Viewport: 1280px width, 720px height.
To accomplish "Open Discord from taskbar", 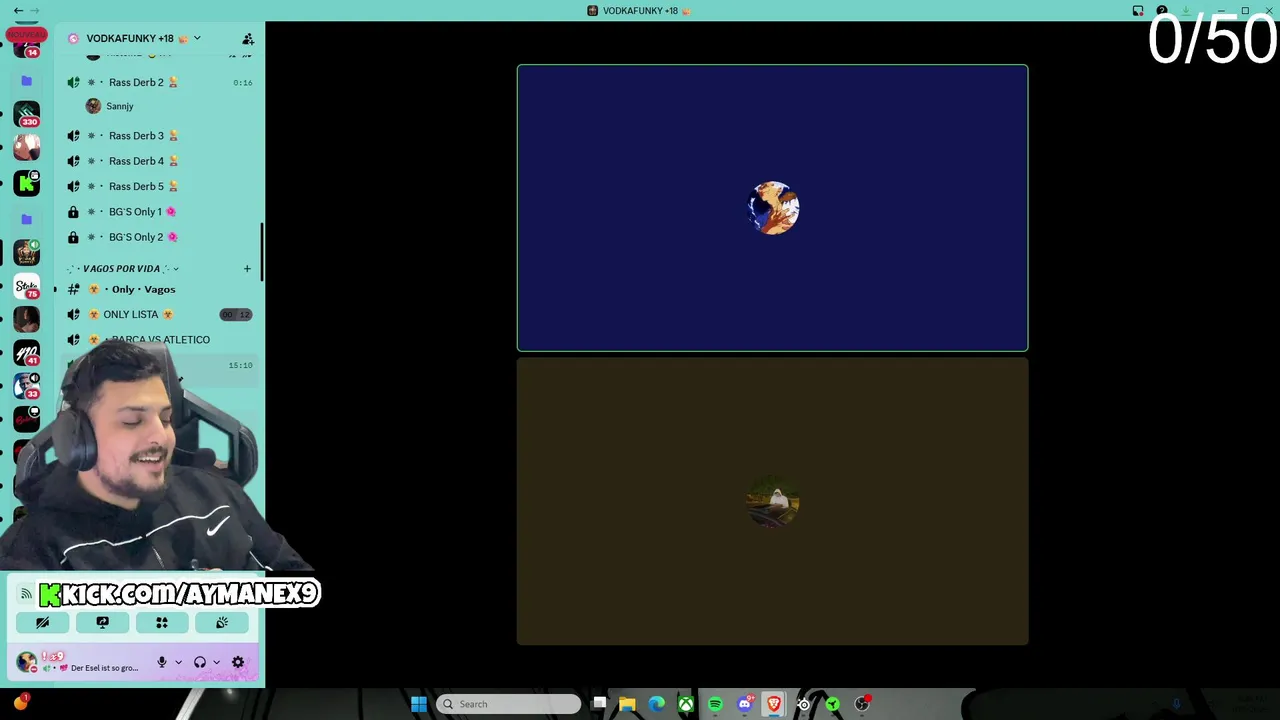I will (744, 704).
